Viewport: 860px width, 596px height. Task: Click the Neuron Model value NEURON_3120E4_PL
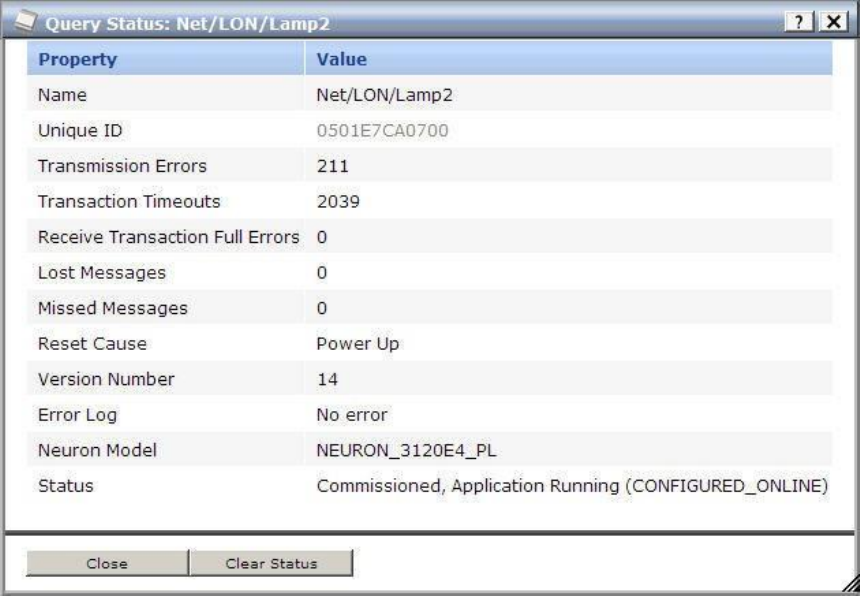pos(406,450)
